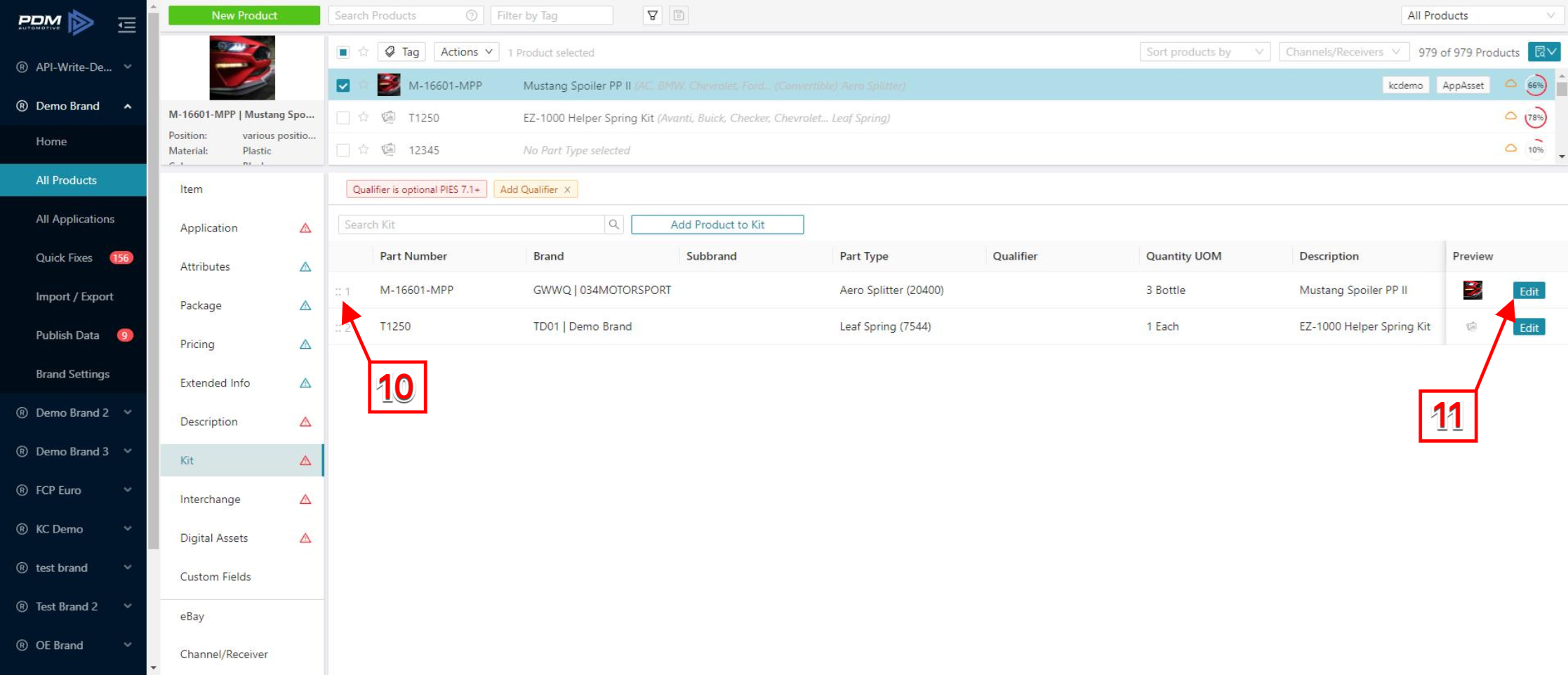The width and height of the screenshot is (1568, 675).
Task: Click Application warning triangle icon
Action: pyautogui.click(x=305, y=228)
